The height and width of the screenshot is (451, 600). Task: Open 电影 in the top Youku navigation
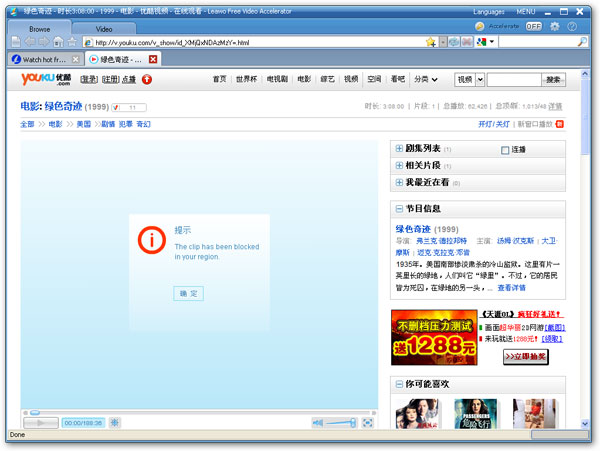pos(304,79)
